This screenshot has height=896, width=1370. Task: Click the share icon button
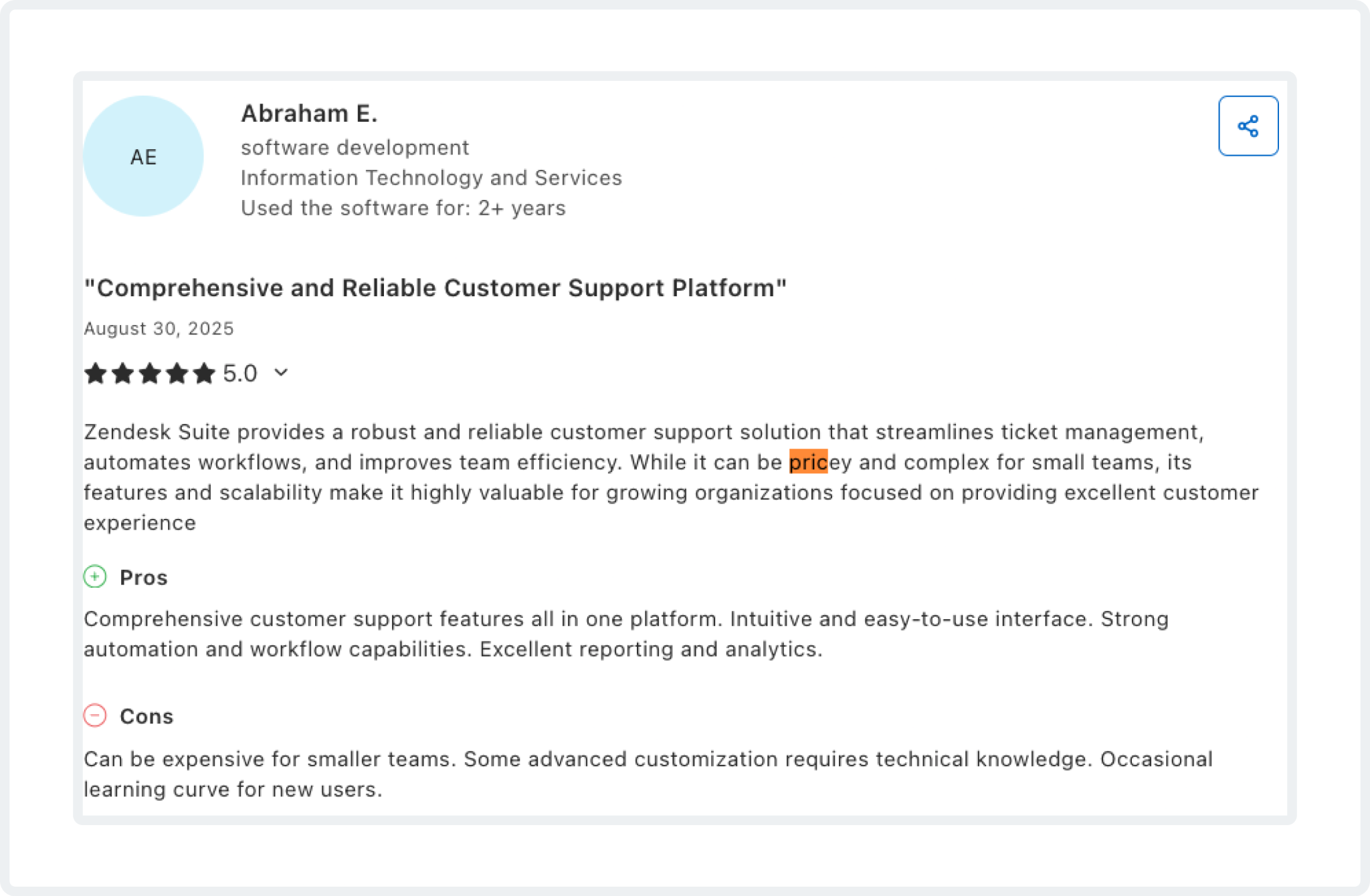(x=1248, y=126)
